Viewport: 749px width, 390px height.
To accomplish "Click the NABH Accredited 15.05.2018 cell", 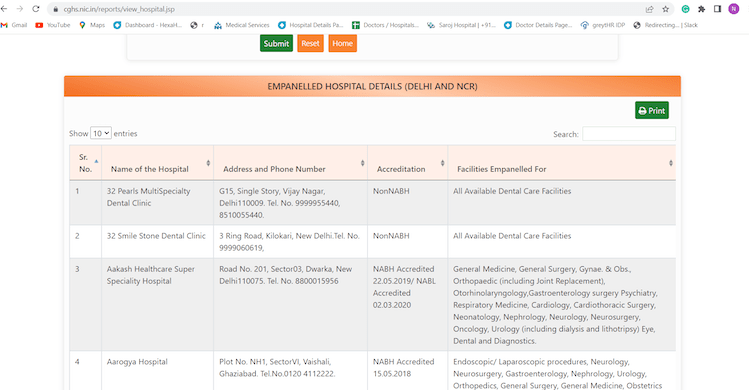I will click(x=407, y=371).
